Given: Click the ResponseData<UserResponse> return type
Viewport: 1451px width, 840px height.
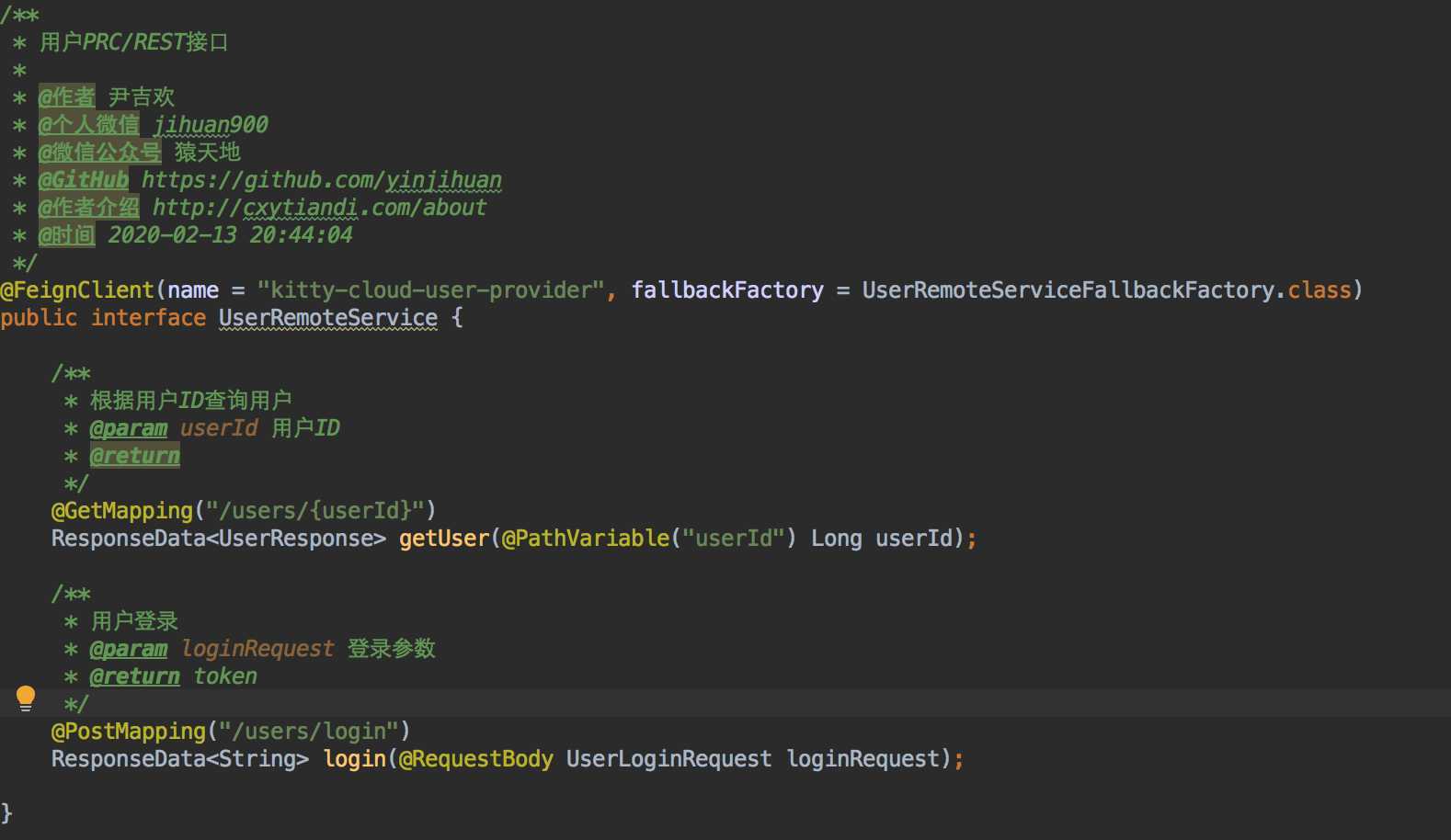Looking at the screenshot, I should pos(219,539).
